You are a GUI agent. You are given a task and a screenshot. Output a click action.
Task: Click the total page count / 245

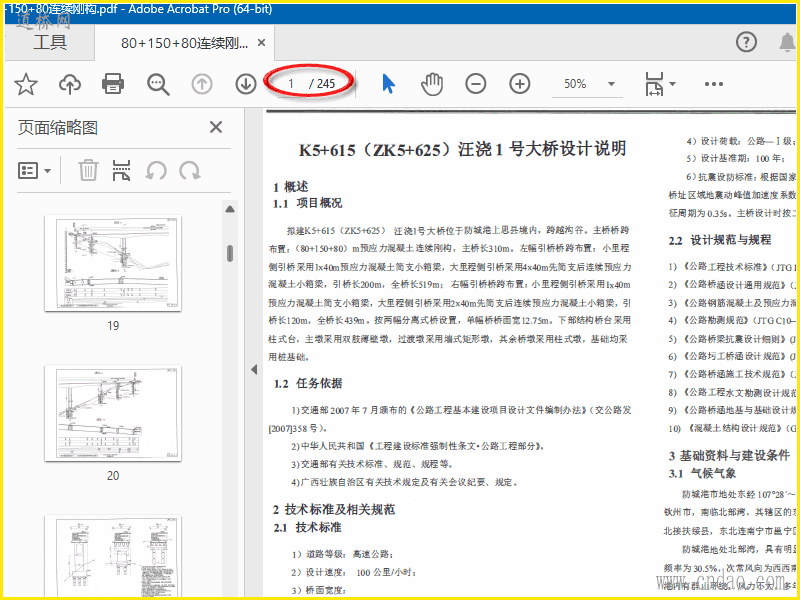(x=322, y=84)
